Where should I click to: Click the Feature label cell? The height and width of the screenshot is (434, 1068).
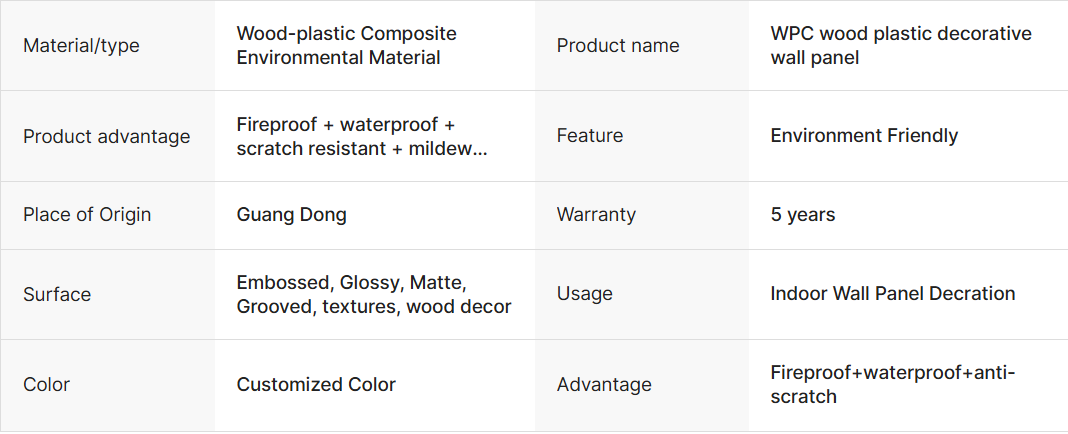pos(589,136)
